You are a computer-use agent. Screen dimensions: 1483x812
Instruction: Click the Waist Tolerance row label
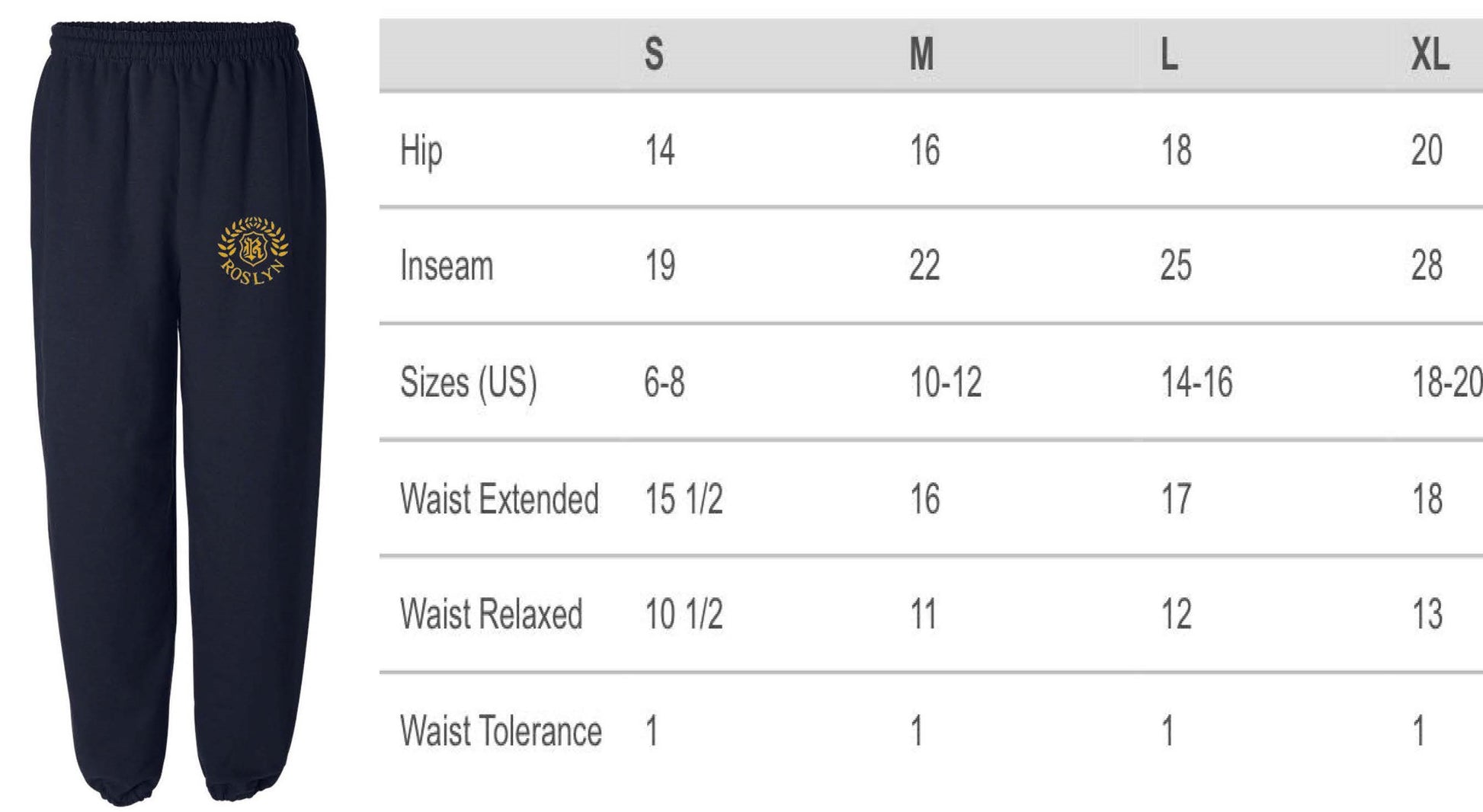[x=501, y=731]
